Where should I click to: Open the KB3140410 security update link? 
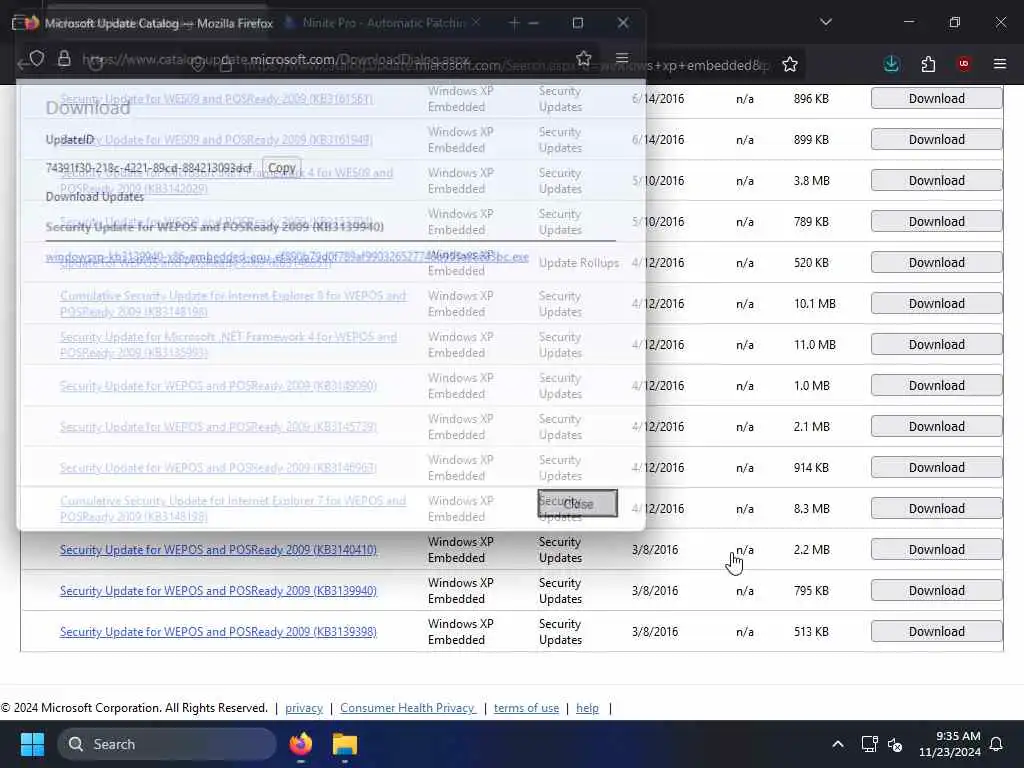point(218,550)
